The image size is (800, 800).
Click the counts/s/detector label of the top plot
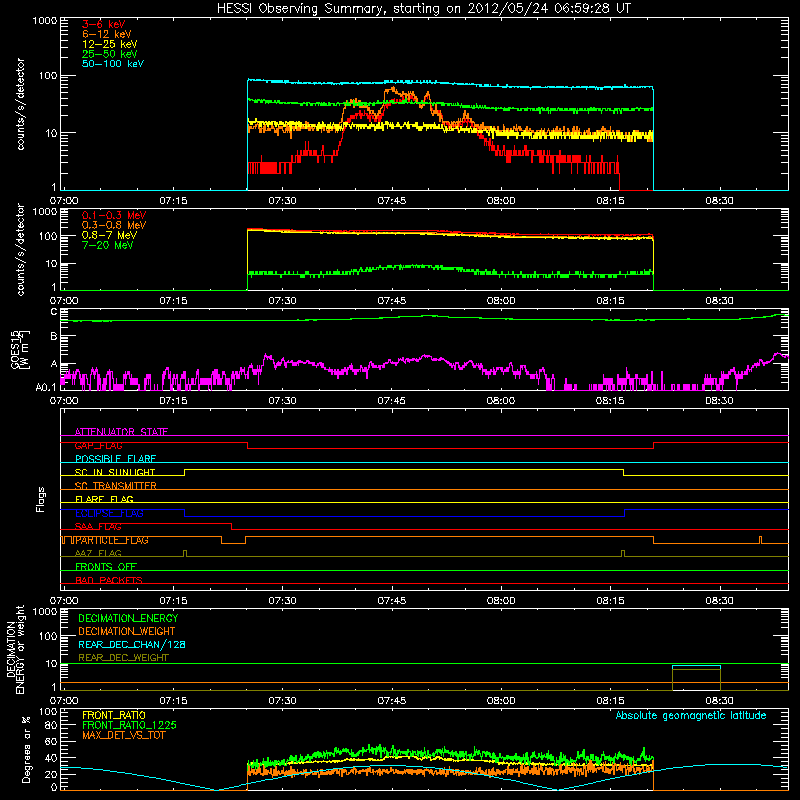coord(20,104)
